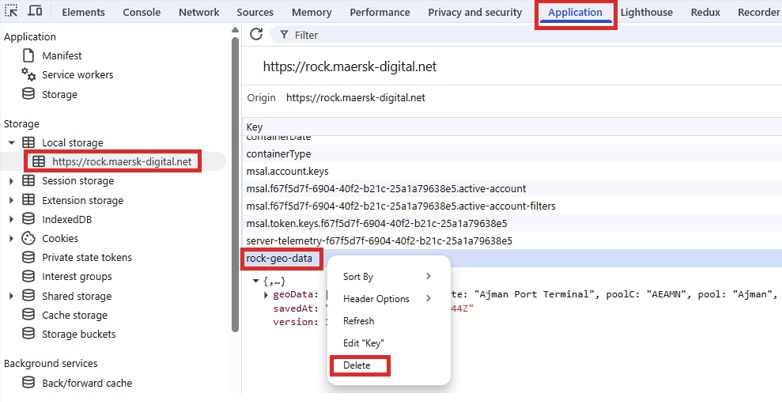This screenshot has height=402, width=782.
Task: Switch to the Lighthouse tab
Action: [x=646, y=12]
